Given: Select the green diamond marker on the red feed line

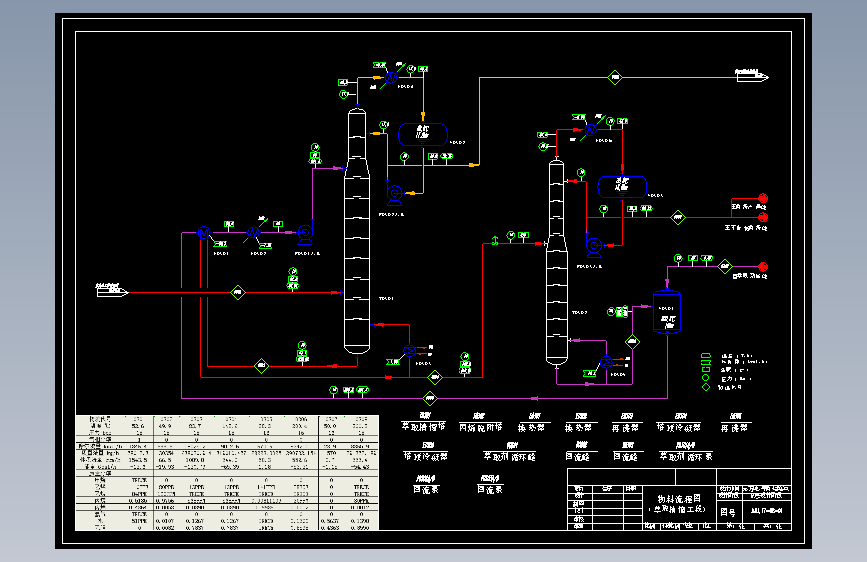Looking at the screenshot, I should pyautogui.click(x=238, y=292).
